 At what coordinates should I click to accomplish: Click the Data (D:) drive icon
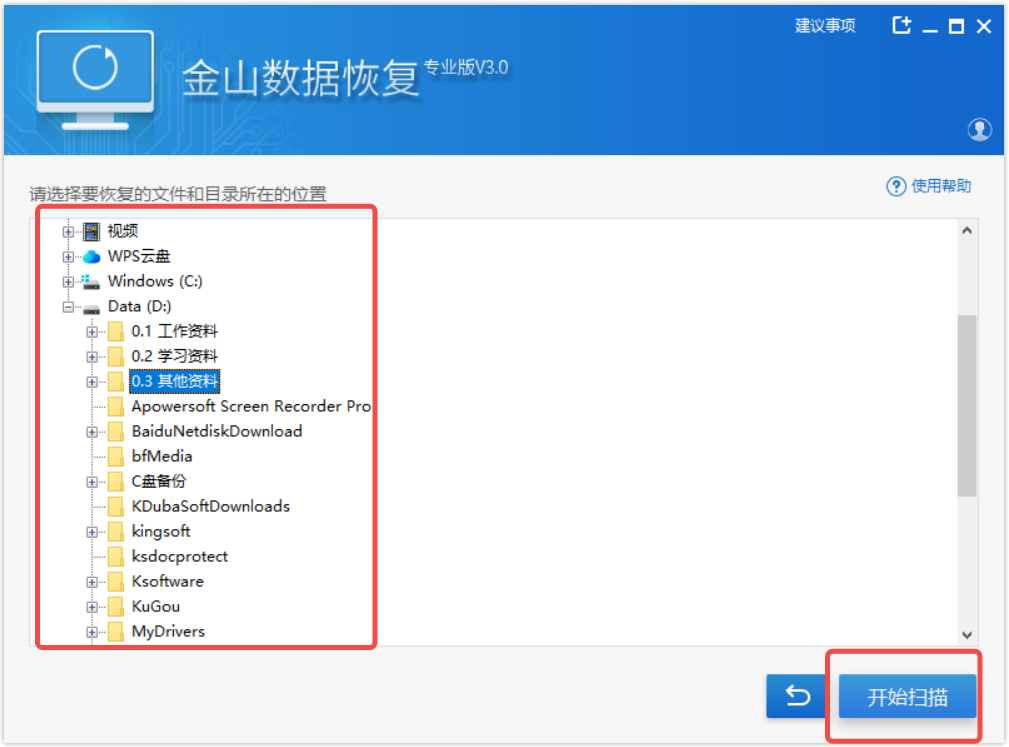click(92, 307)
